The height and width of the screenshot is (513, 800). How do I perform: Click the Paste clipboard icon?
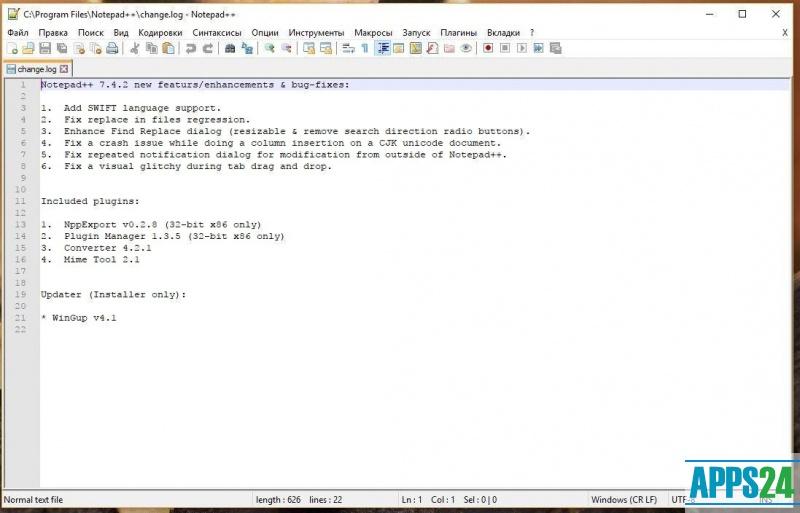point(168,48)
